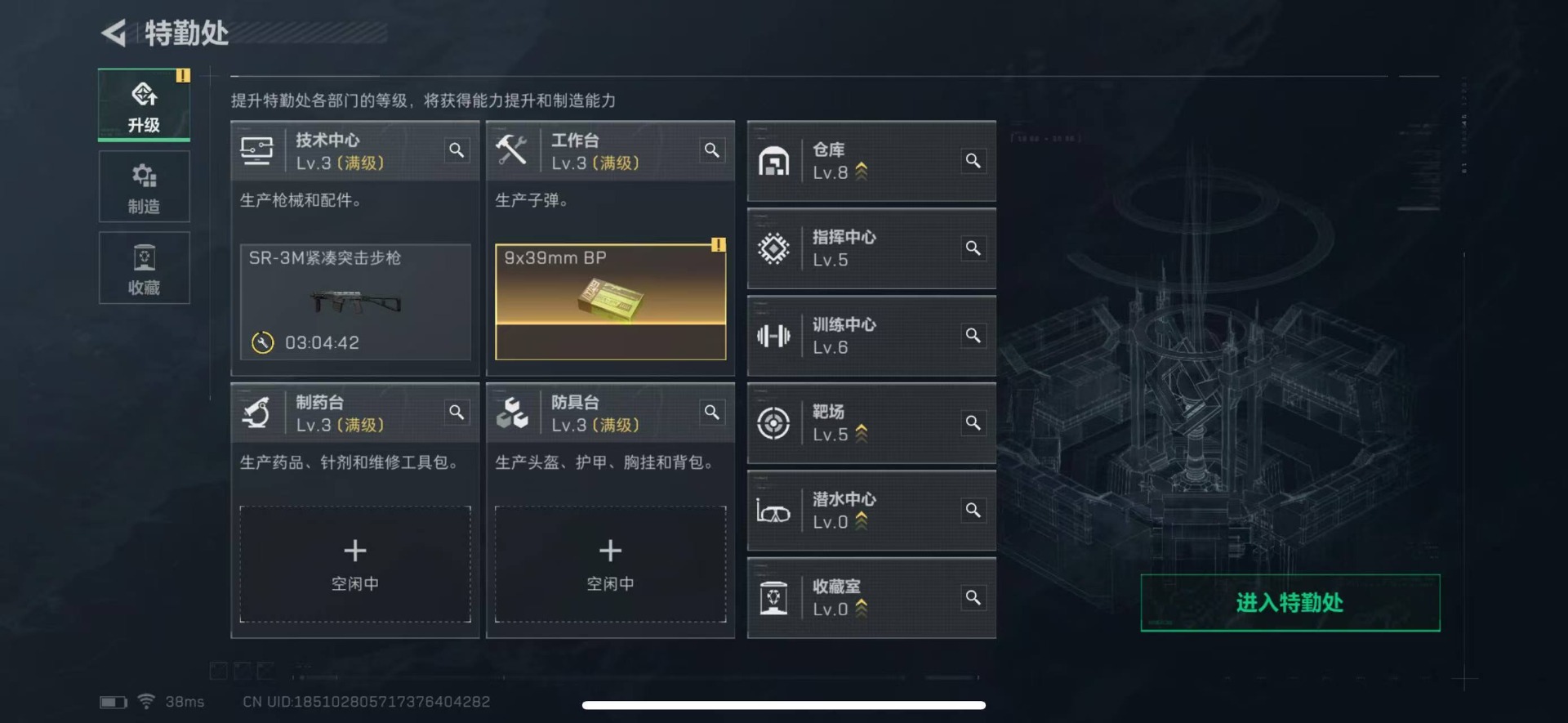This screenshot has height=723, width=1568.
Task: Open the 收藏 collection tab
Action: point(144,268)
